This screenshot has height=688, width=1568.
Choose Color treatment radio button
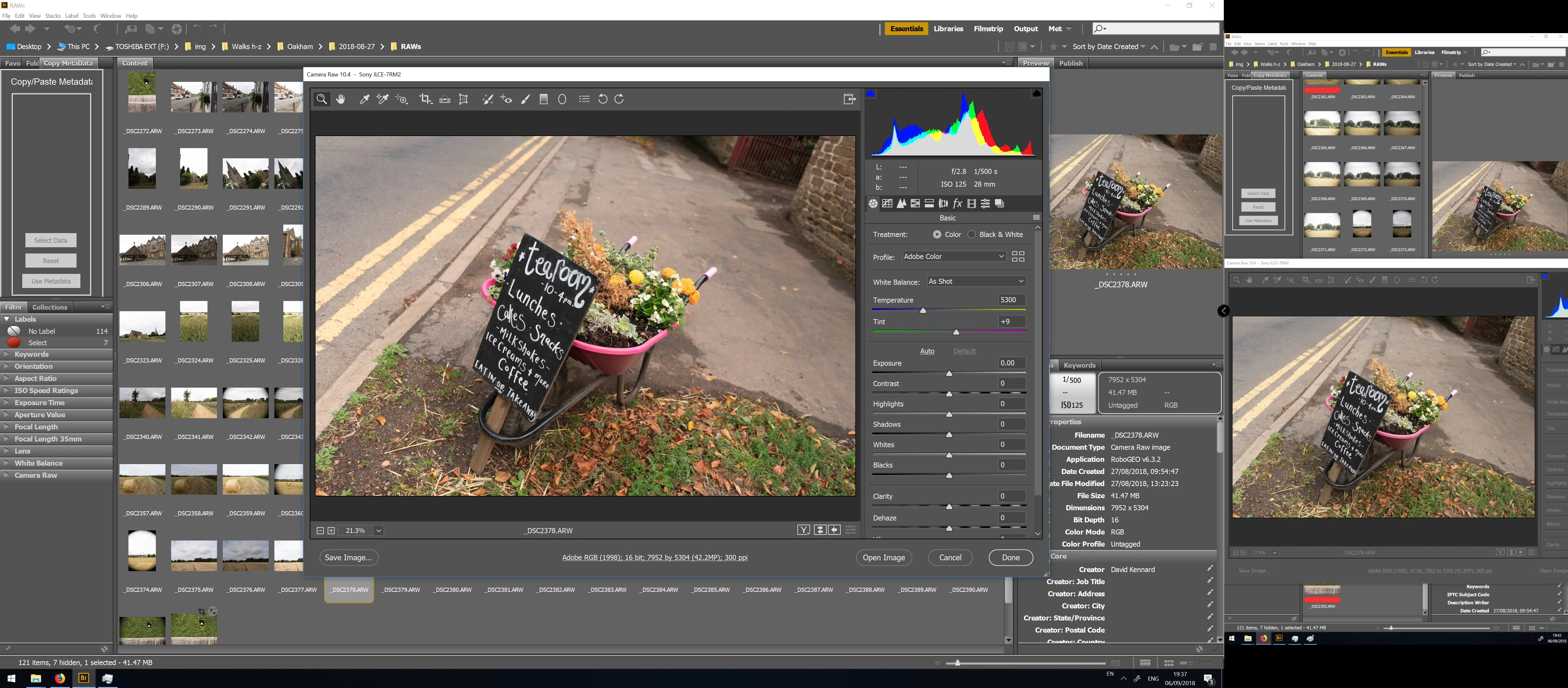[x=937, y=234]
